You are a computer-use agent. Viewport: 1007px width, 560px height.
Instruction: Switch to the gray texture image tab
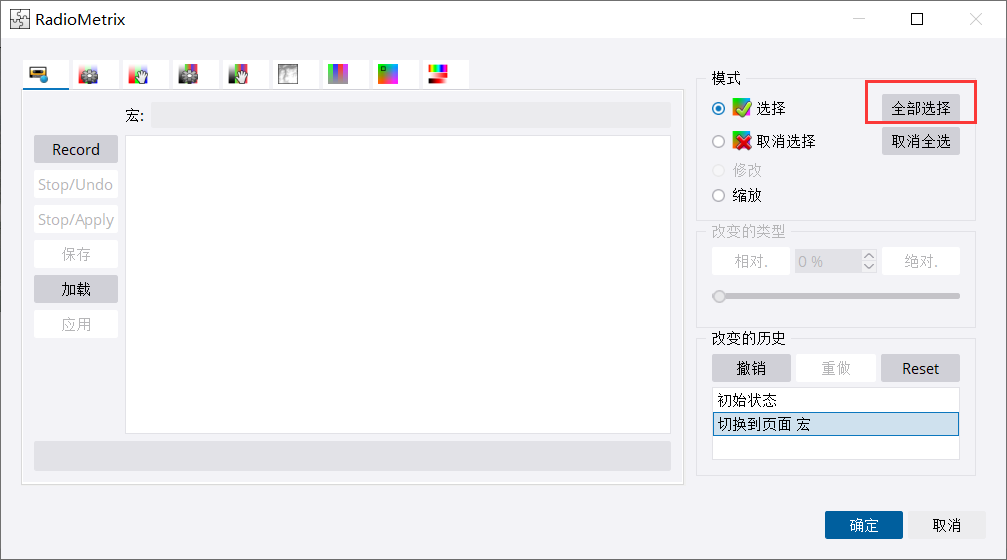(x=288, y=74)
